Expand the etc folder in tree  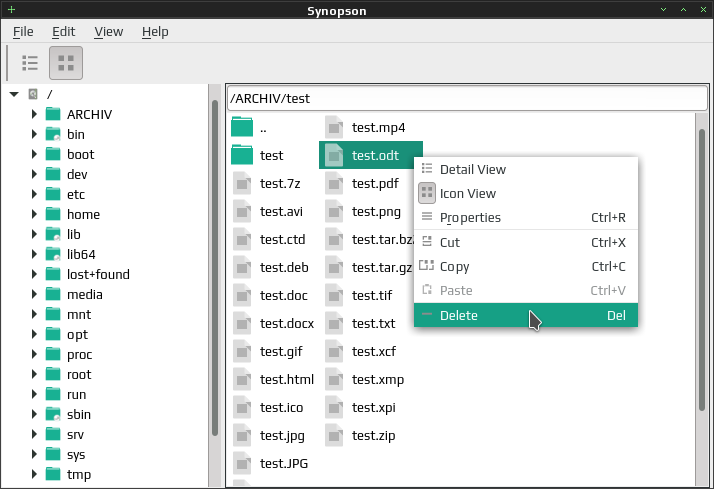pos(34,194)
